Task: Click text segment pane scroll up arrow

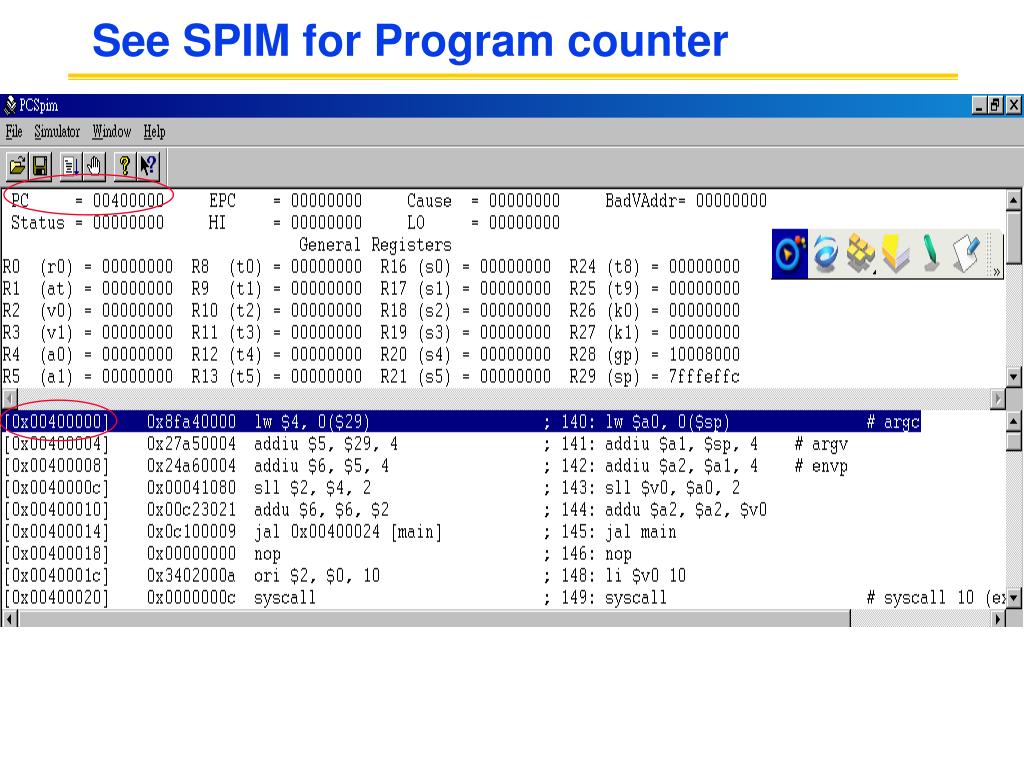Action: (x=1013, y=421)
